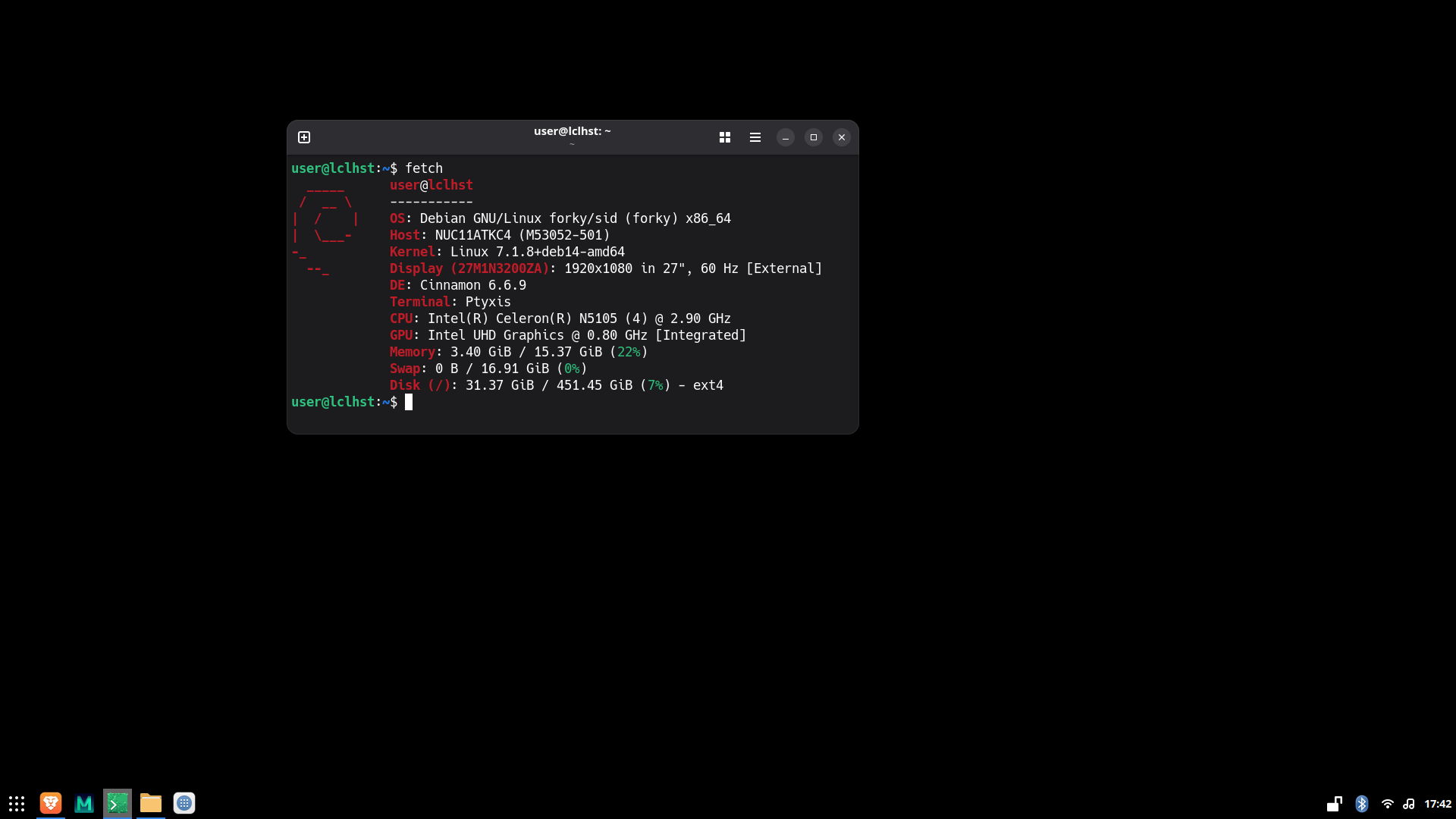Click the Swap usage '0 B / 16.91 GiB'
The image size is (1456, 819).
coord(492,369)
